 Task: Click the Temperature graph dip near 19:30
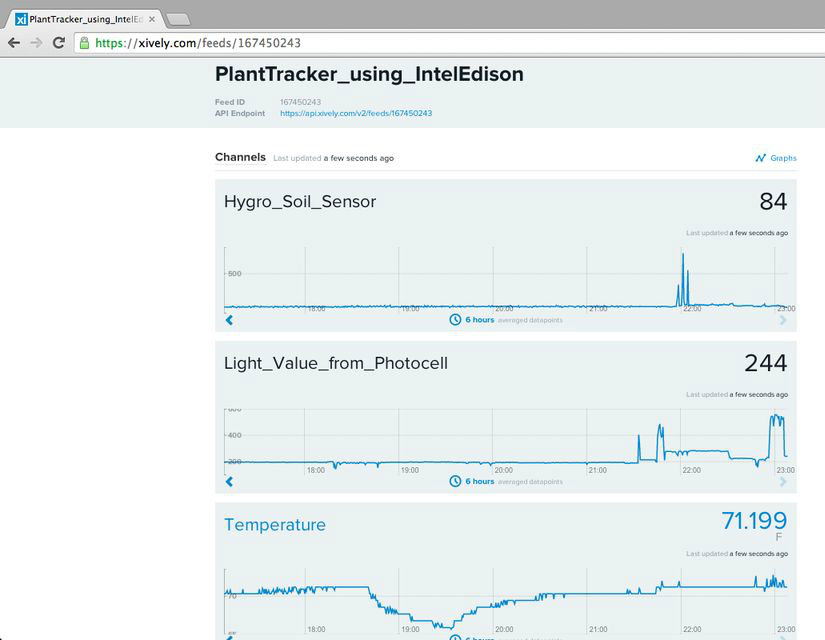446,625
